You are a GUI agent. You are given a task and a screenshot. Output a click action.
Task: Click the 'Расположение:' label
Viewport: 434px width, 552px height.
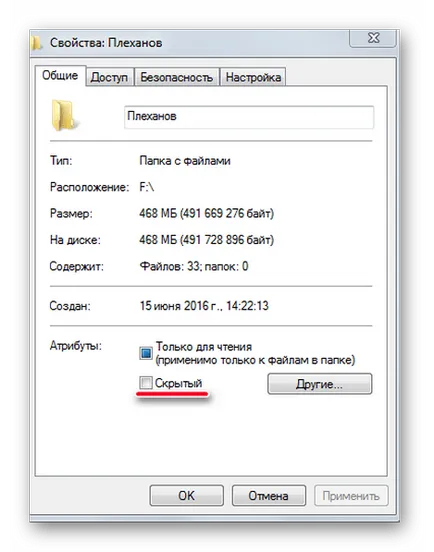pyautogui.click(x=89, y=187)
